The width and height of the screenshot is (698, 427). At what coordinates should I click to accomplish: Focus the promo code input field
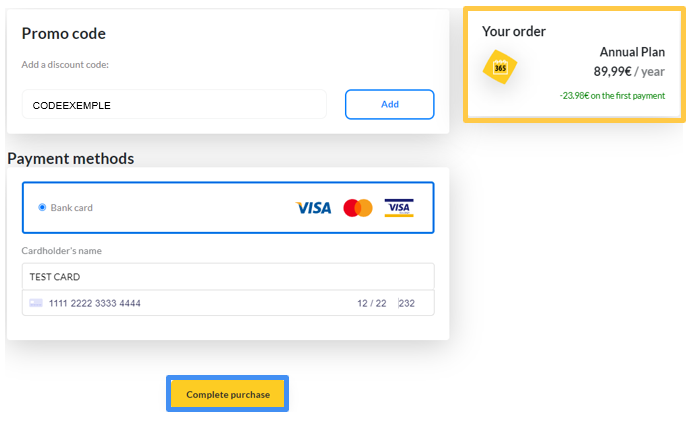(x=174, y=105)
